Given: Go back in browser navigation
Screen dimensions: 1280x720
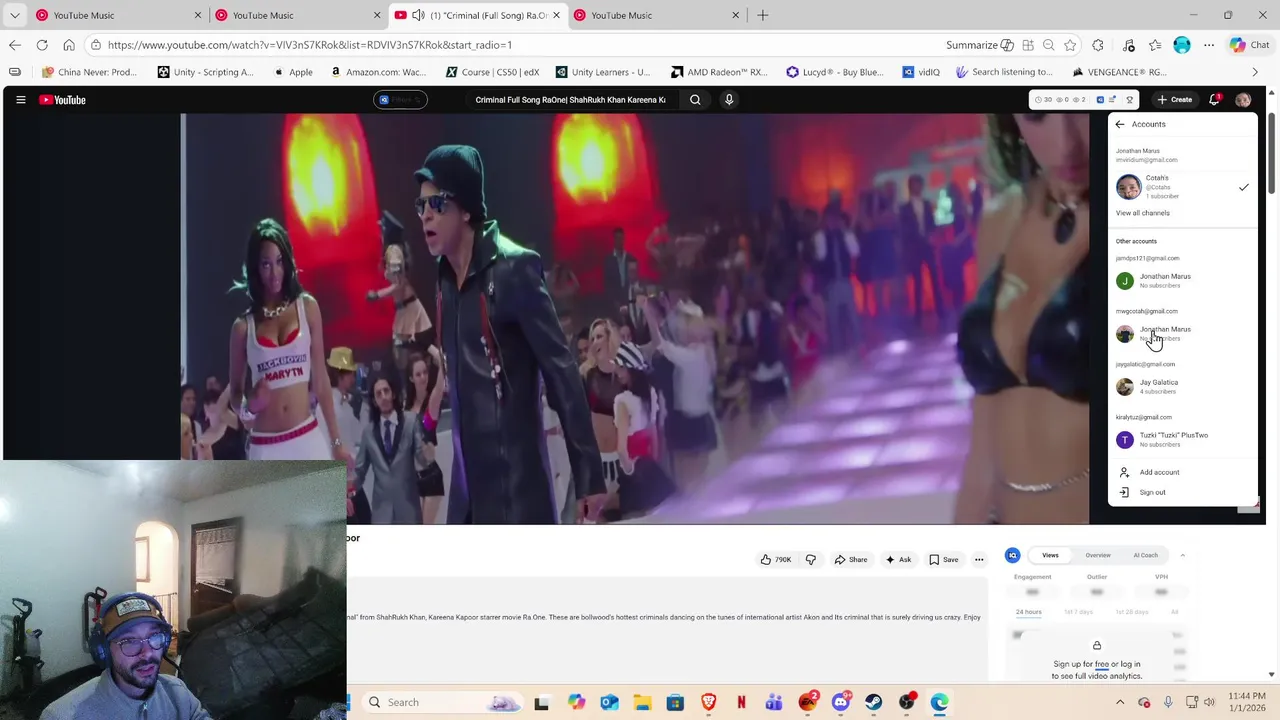Looking at the screenshot, I should coord(15,45).
